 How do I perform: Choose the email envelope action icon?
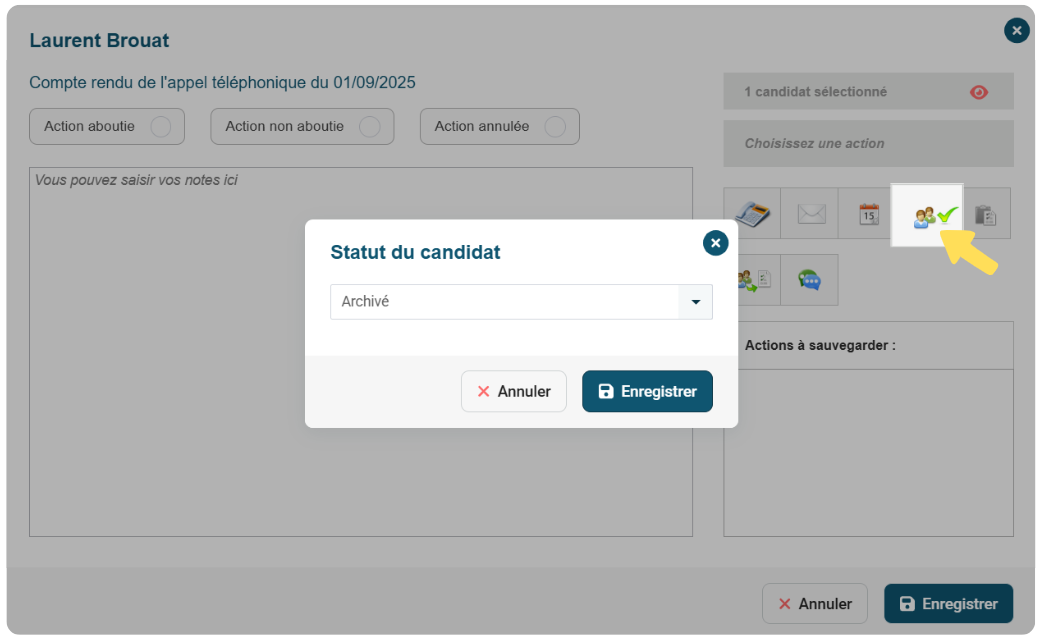click(811, 213)
